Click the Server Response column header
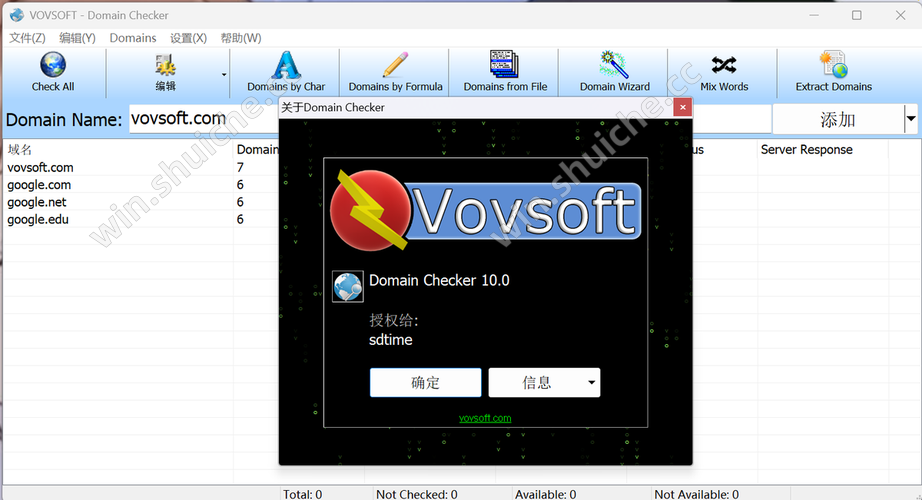Image resolution: width=922 pixels, height=500 pixels. click(x=806, y=150)
